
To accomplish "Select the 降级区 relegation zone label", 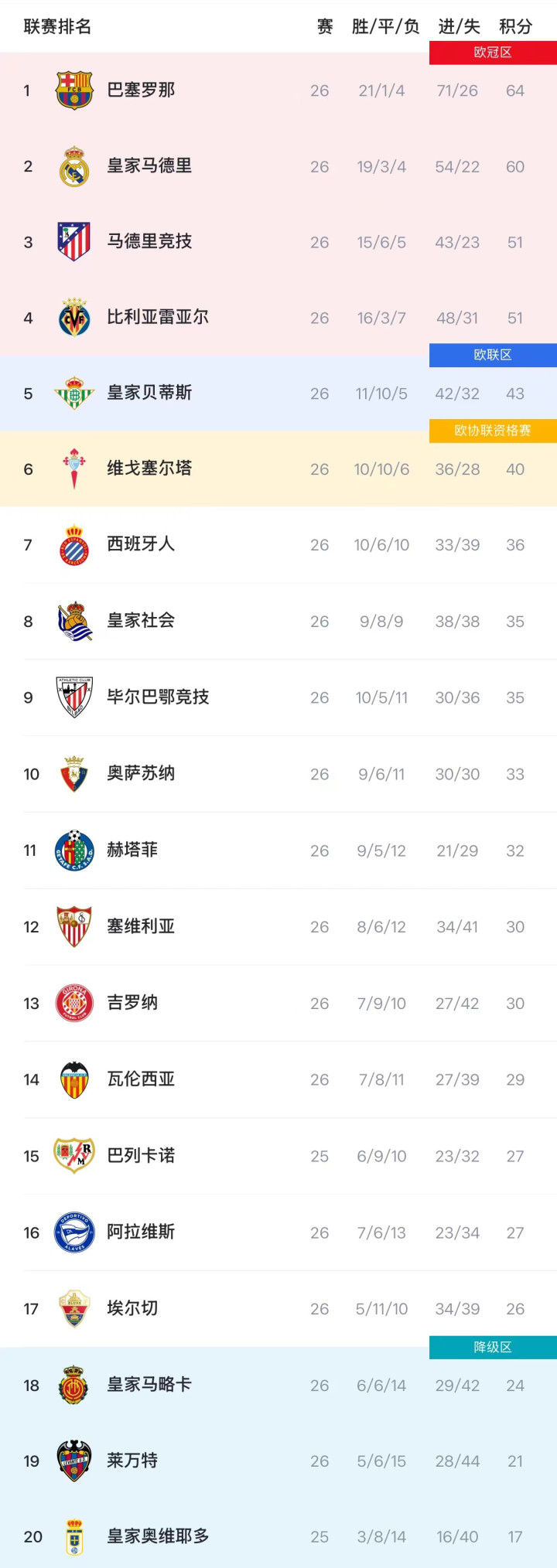I will pos(493,1348).
